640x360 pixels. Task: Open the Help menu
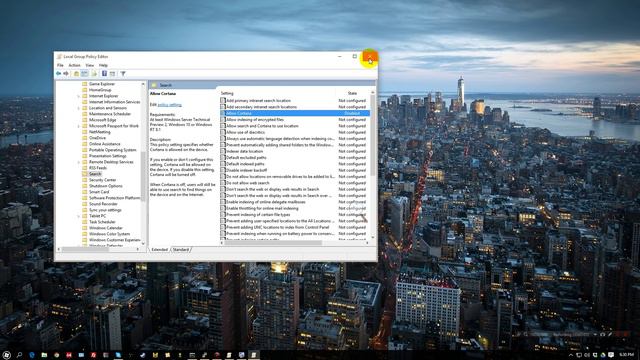pos(103,65)
